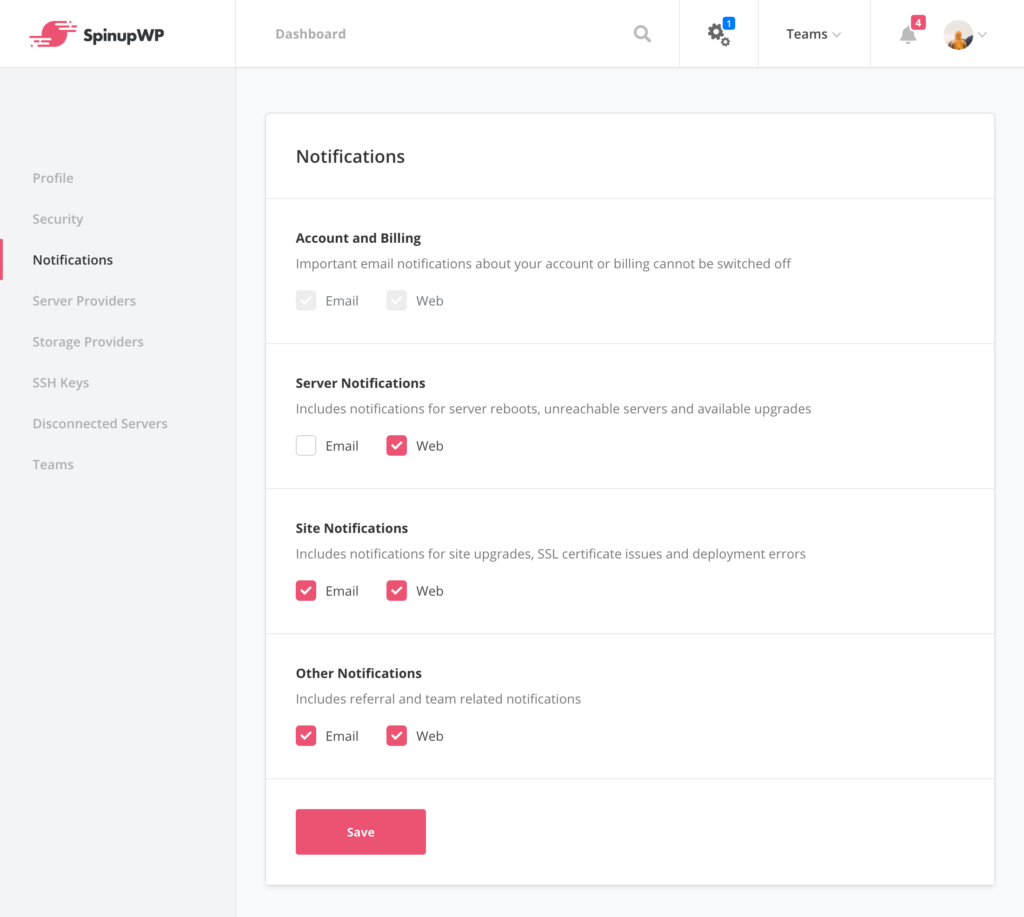Click text 'Includes referral and team related notifications'
Viewport: 1024px width, 917px height.
[x=438, y=699]
